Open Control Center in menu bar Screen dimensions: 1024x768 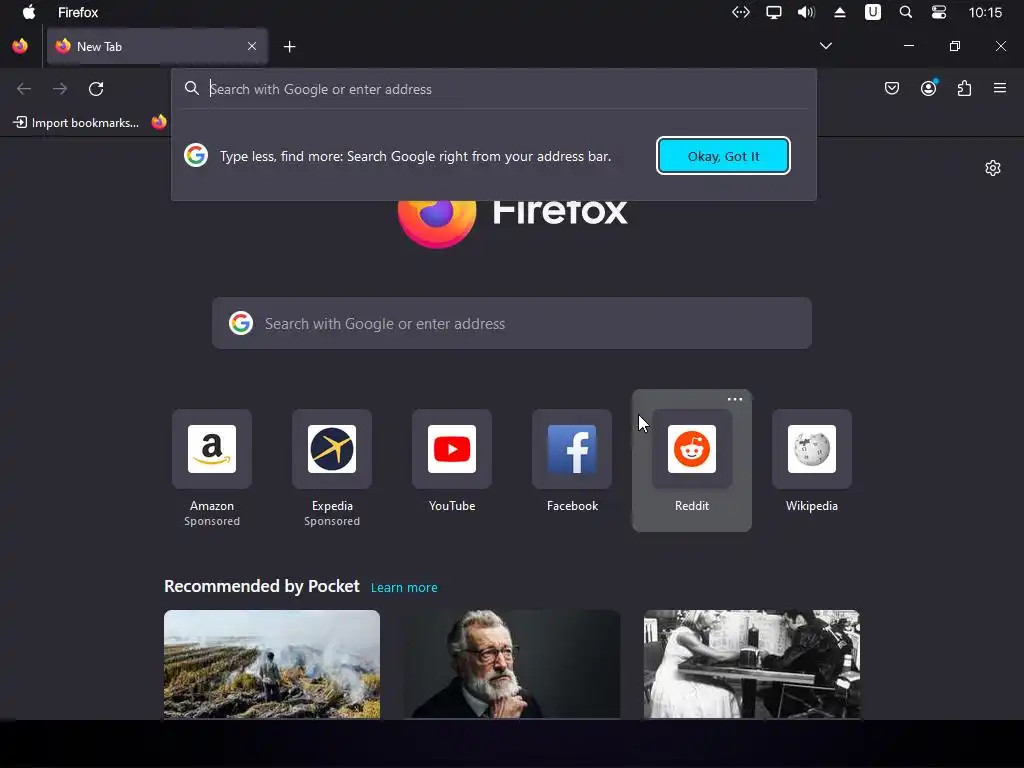point(939,12)
